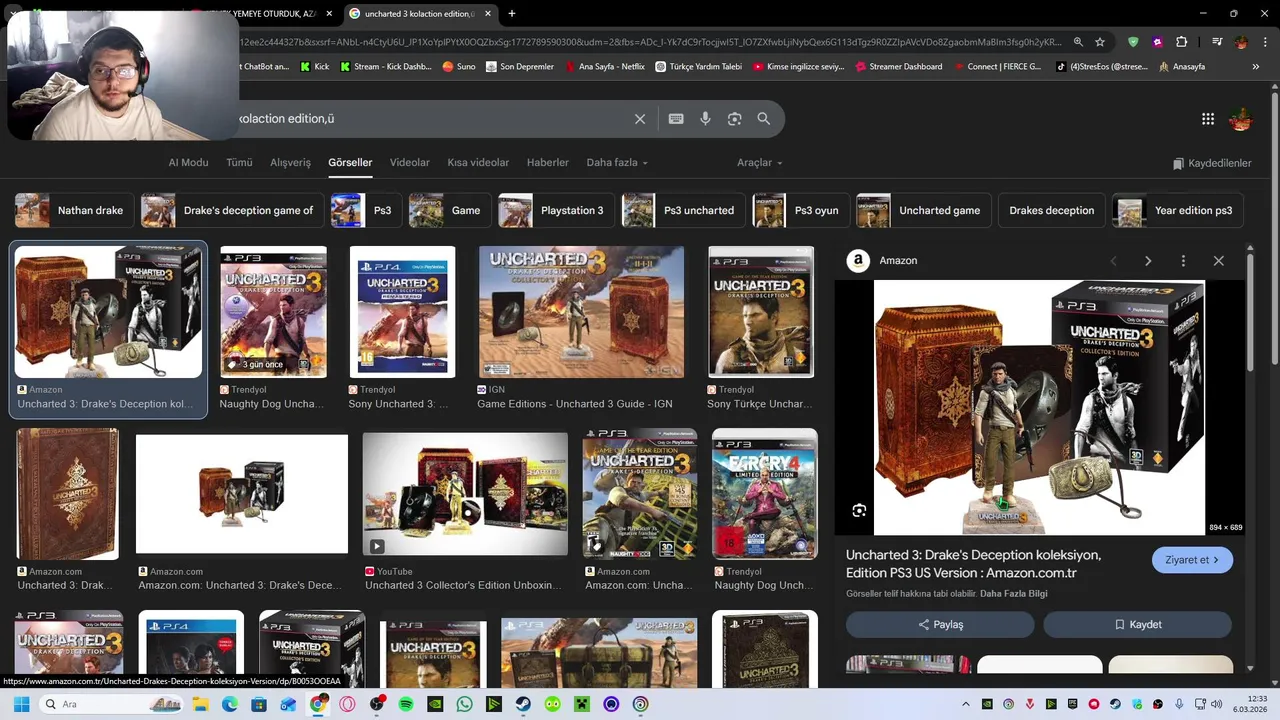Screen dimensions: 1280x720
Task: Search by image with Google Lens icon
Action: [734, 119]
